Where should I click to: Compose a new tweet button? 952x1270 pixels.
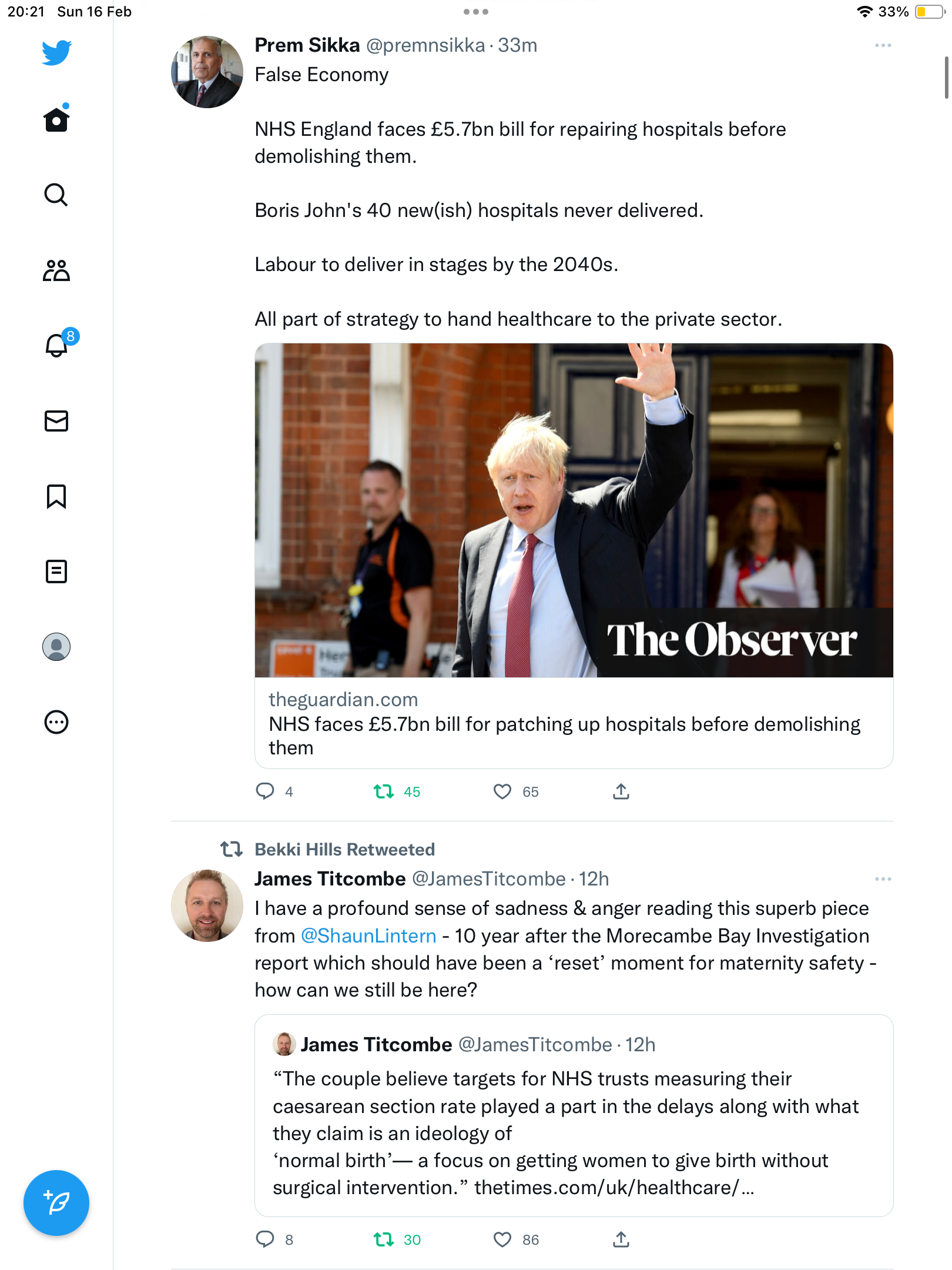point(56,1203)
